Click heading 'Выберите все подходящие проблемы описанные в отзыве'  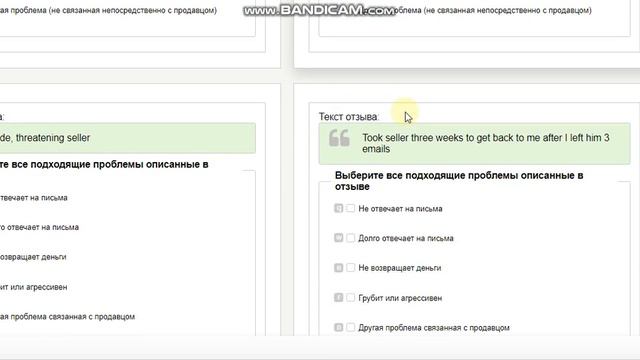pos(459,181)
